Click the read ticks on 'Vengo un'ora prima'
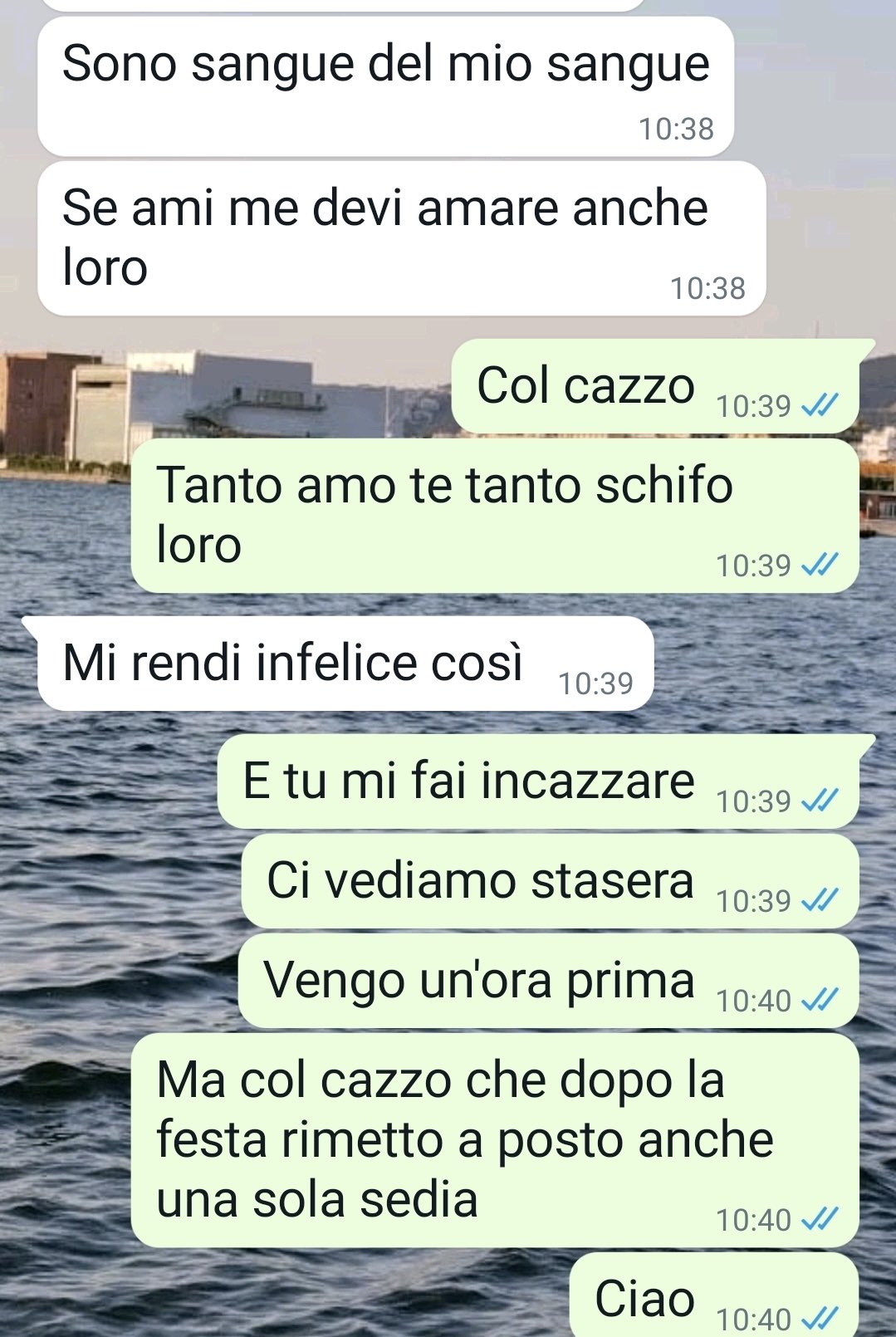Image resolution: width=896 pixels, height=1337 pixels. 820,1001
